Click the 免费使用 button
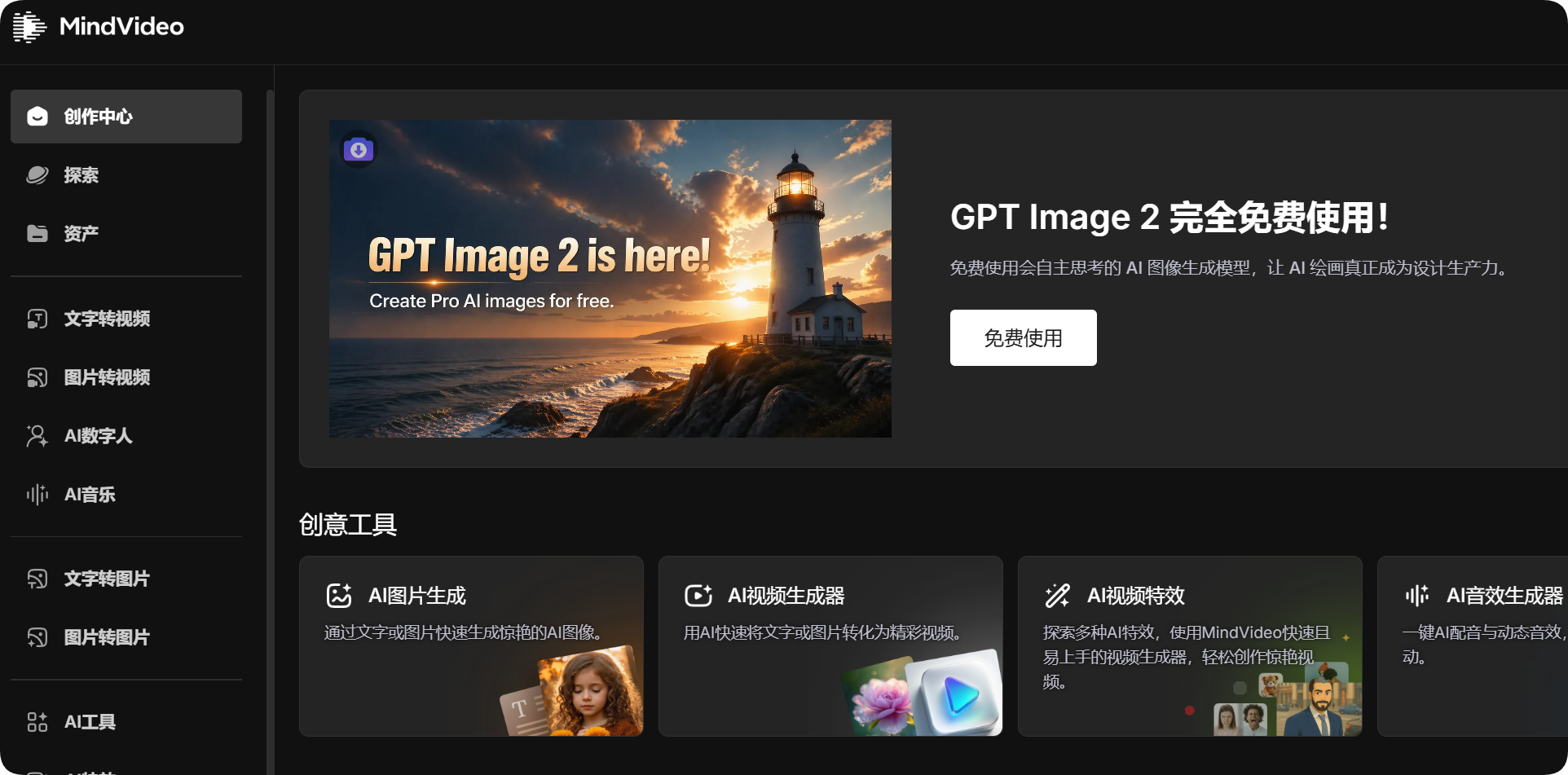 [1024, 337]
